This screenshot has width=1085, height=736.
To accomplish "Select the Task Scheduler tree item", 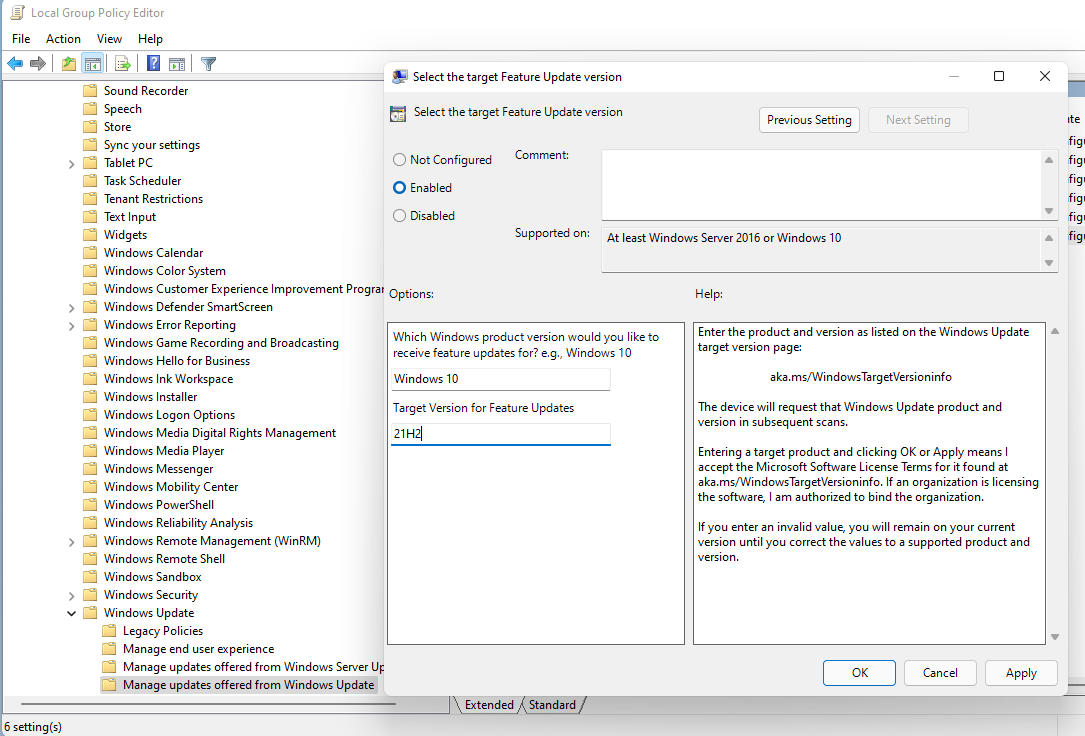I will click(143, 181).
